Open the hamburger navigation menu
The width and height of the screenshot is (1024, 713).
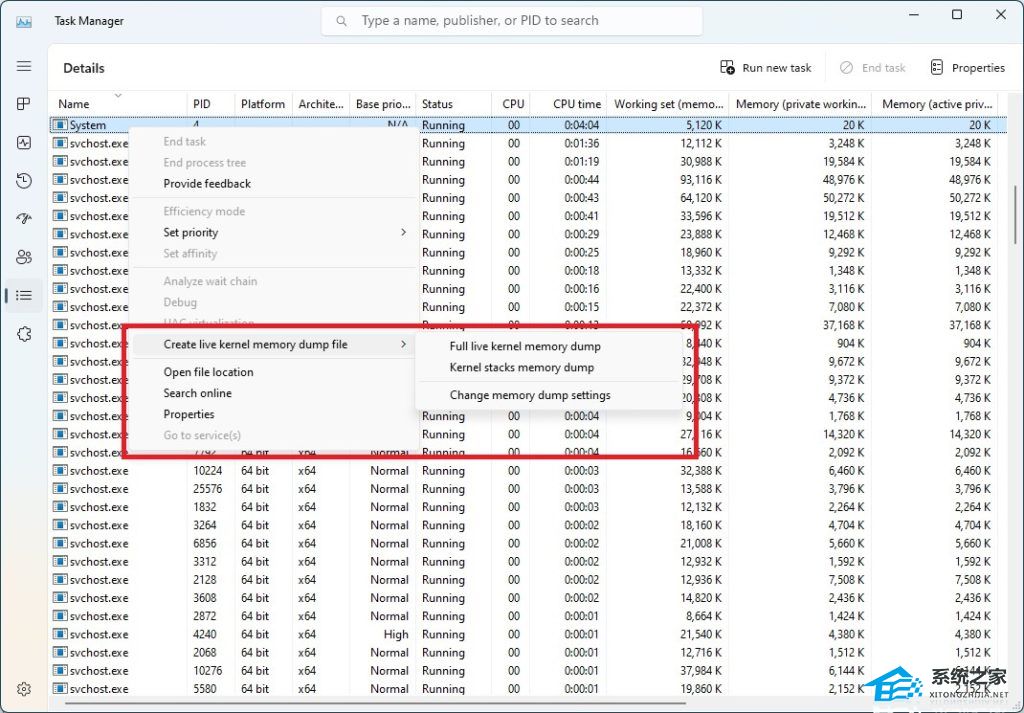24,66
